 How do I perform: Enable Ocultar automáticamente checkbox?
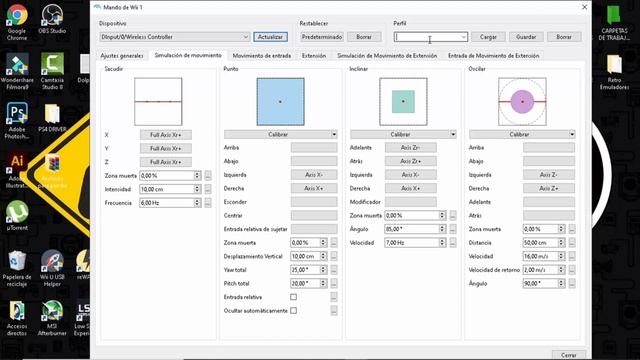293,311
